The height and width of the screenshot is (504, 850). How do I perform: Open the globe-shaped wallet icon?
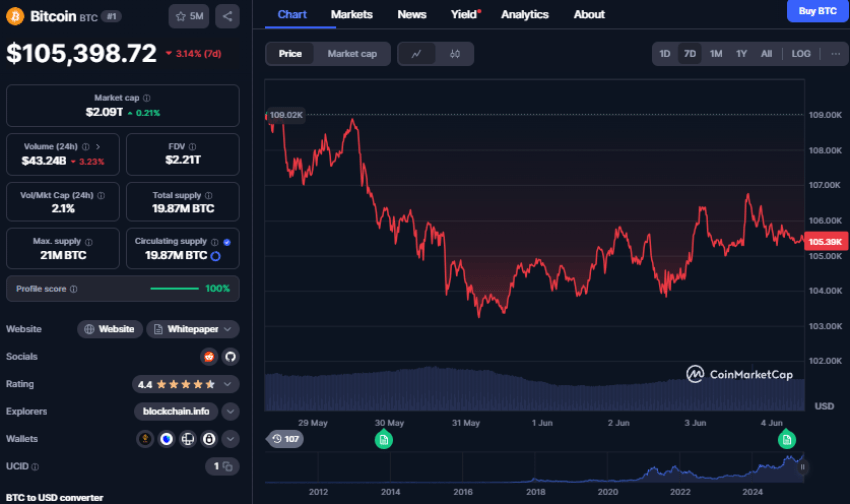pos(188,439)
